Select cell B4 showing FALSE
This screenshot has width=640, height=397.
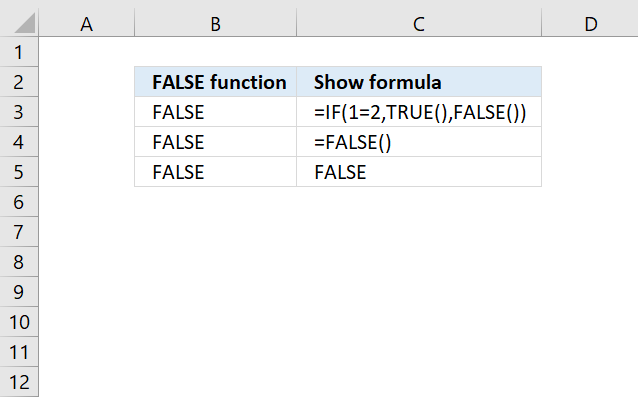(x=216, y=142)
